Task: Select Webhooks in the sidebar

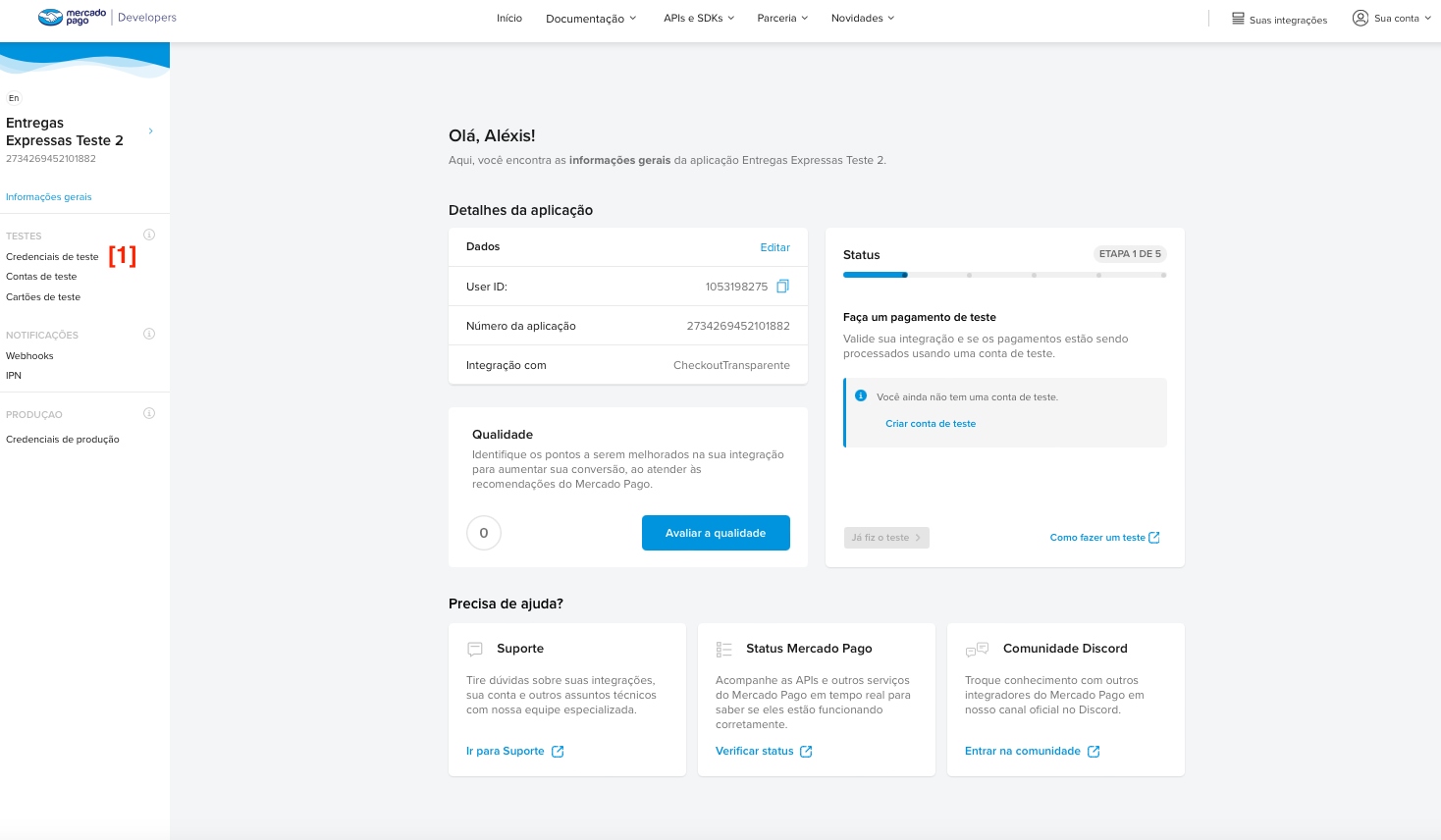Action: coord(29,356)
